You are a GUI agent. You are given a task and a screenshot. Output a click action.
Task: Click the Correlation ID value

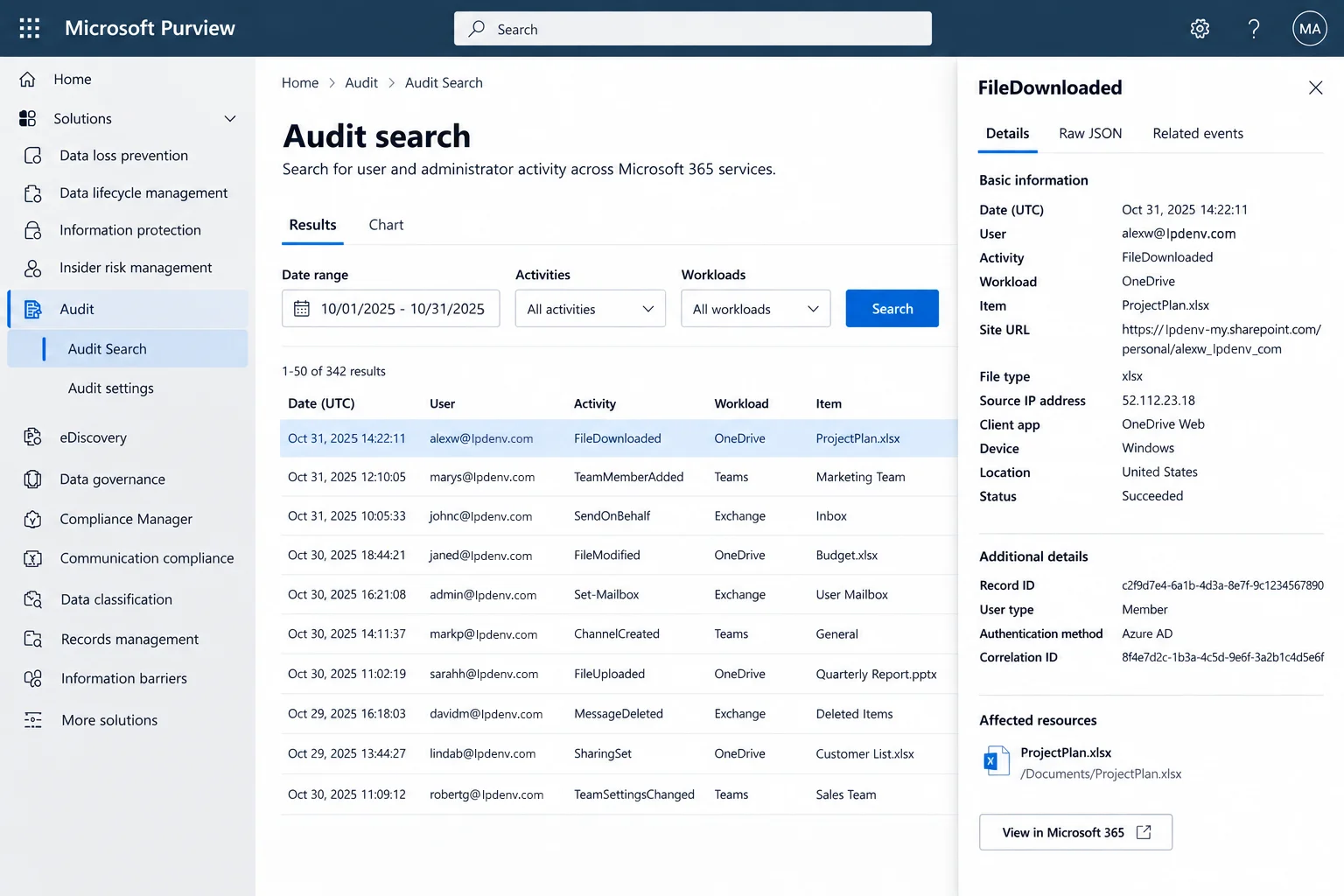(1222, 657)
